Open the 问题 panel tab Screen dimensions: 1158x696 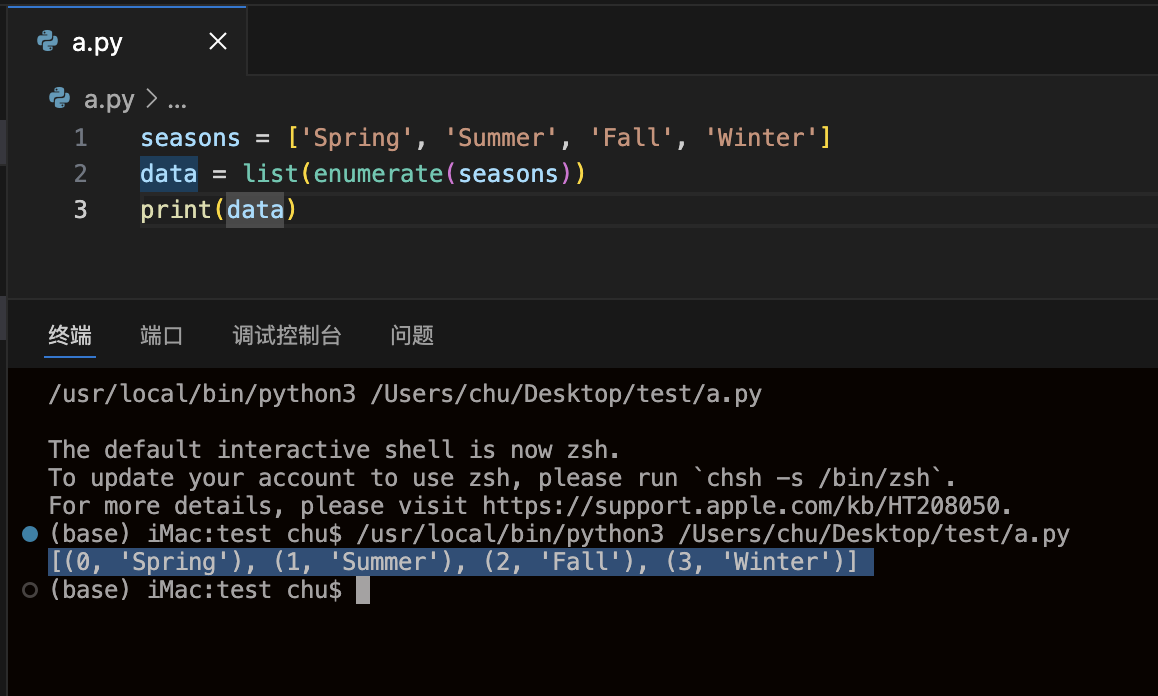(411, 335)
